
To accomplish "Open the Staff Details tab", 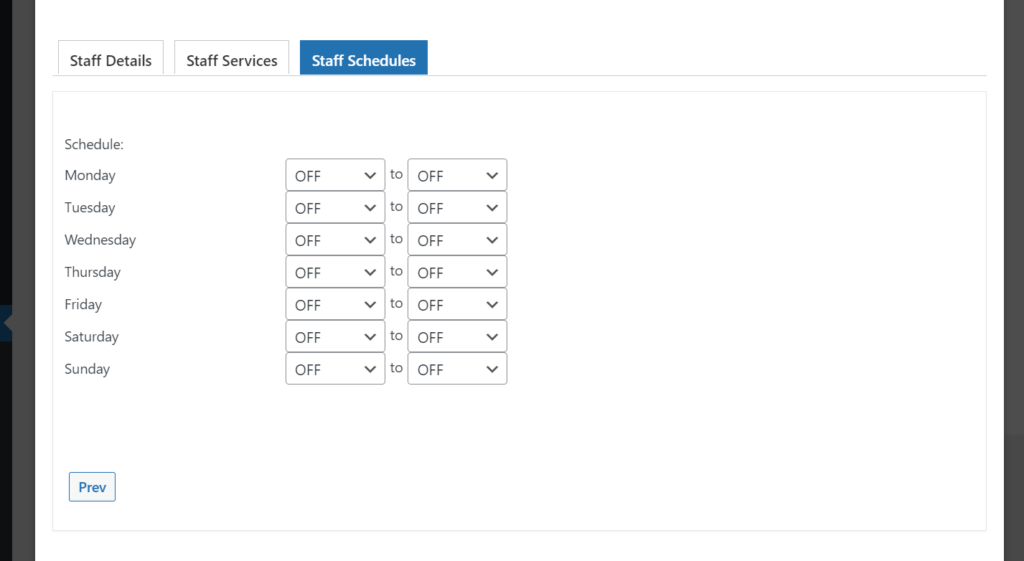I will point(111,58).
